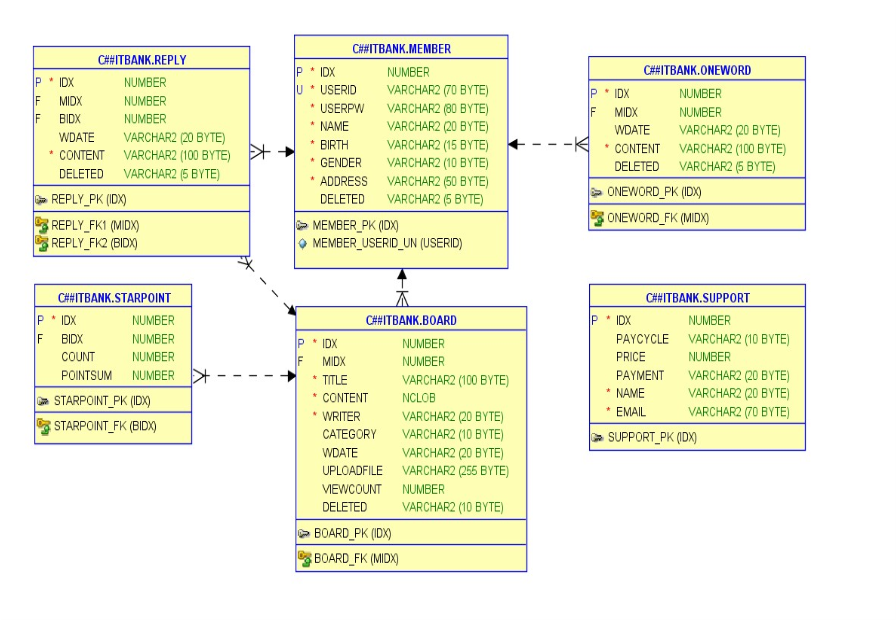Click the PRICE column in SUPPORT table
This screenshot has height=621, width=896.
pyautogui.click(x=631, y=357)
